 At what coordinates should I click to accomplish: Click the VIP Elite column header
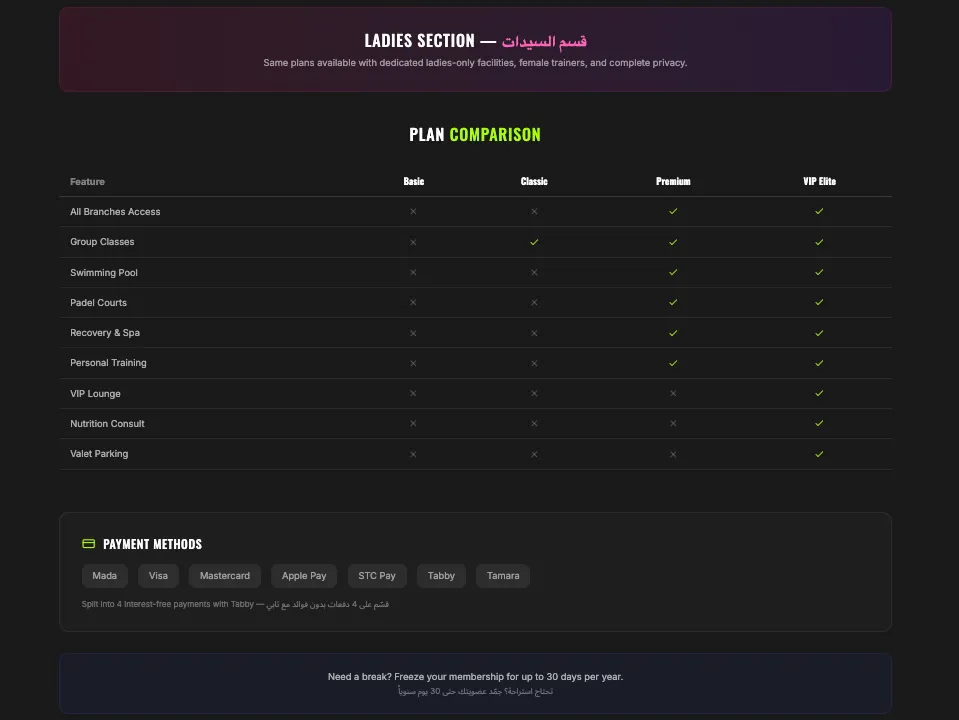(x=819, y=181)
